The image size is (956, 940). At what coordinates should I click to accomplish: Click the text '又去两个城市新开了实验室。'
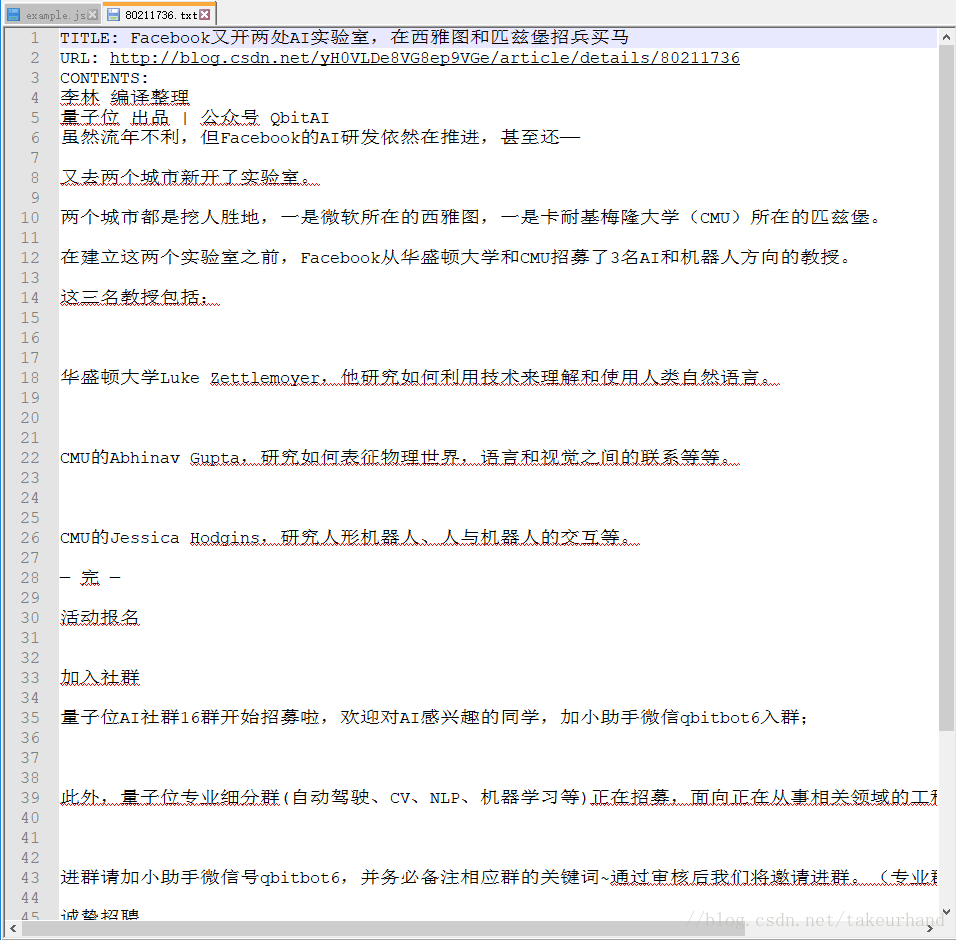coord(189,177)
